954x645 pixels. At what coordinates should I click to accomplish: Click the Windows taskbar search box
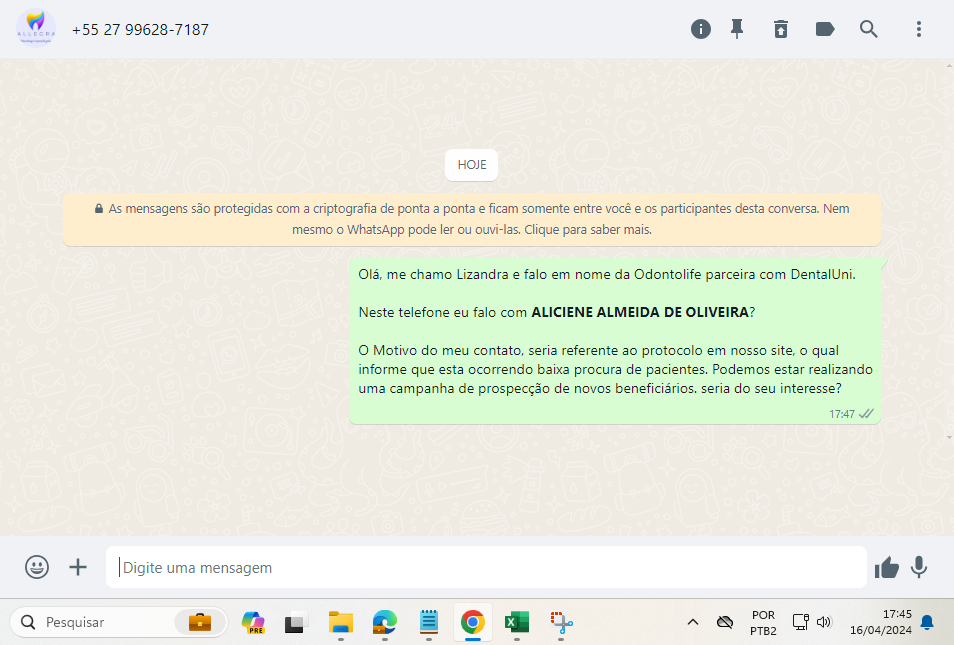[x=119, y=622]
